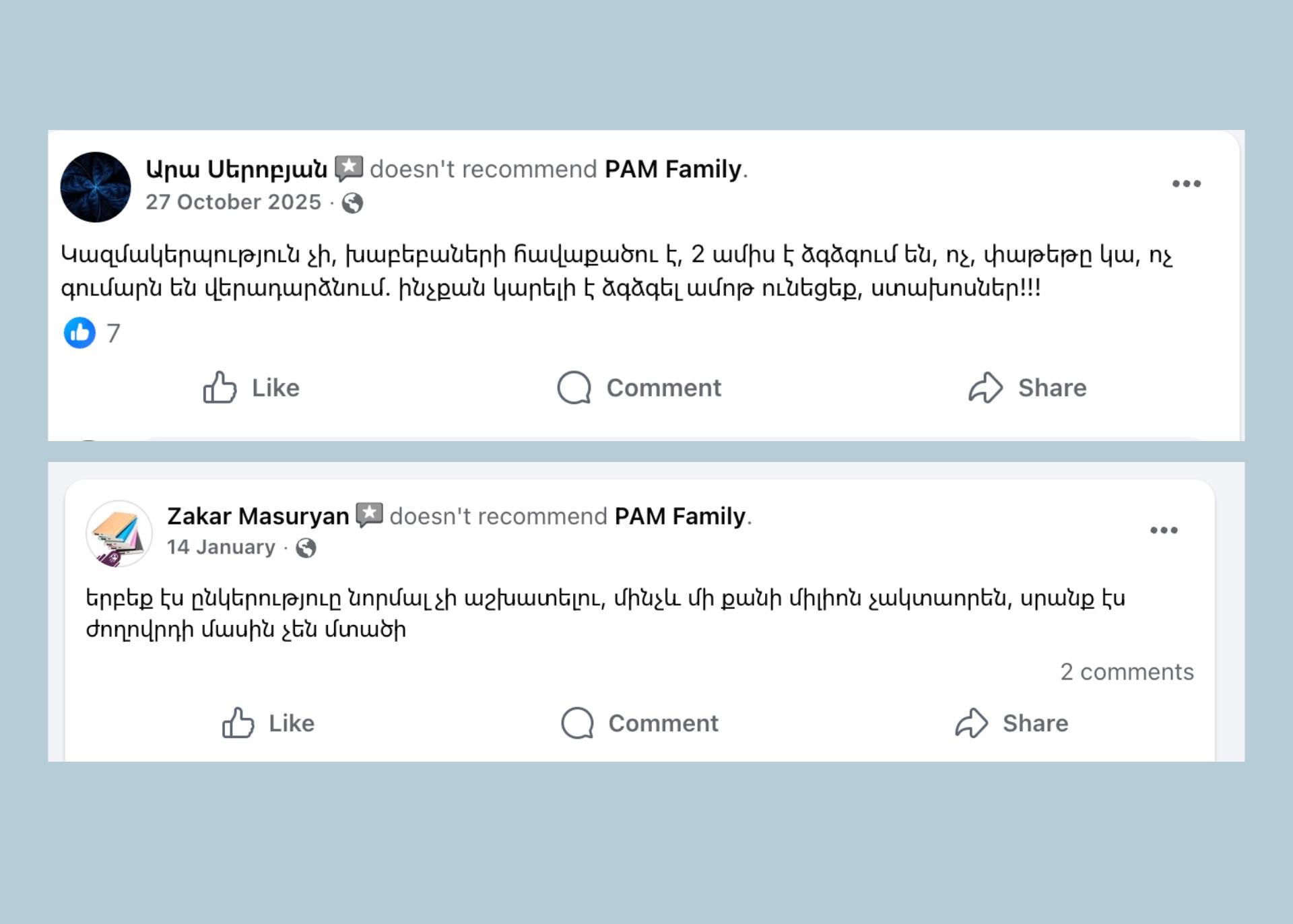
Task: Open three-dot options menu on Zakar's review
Action: pos(1164,531)
